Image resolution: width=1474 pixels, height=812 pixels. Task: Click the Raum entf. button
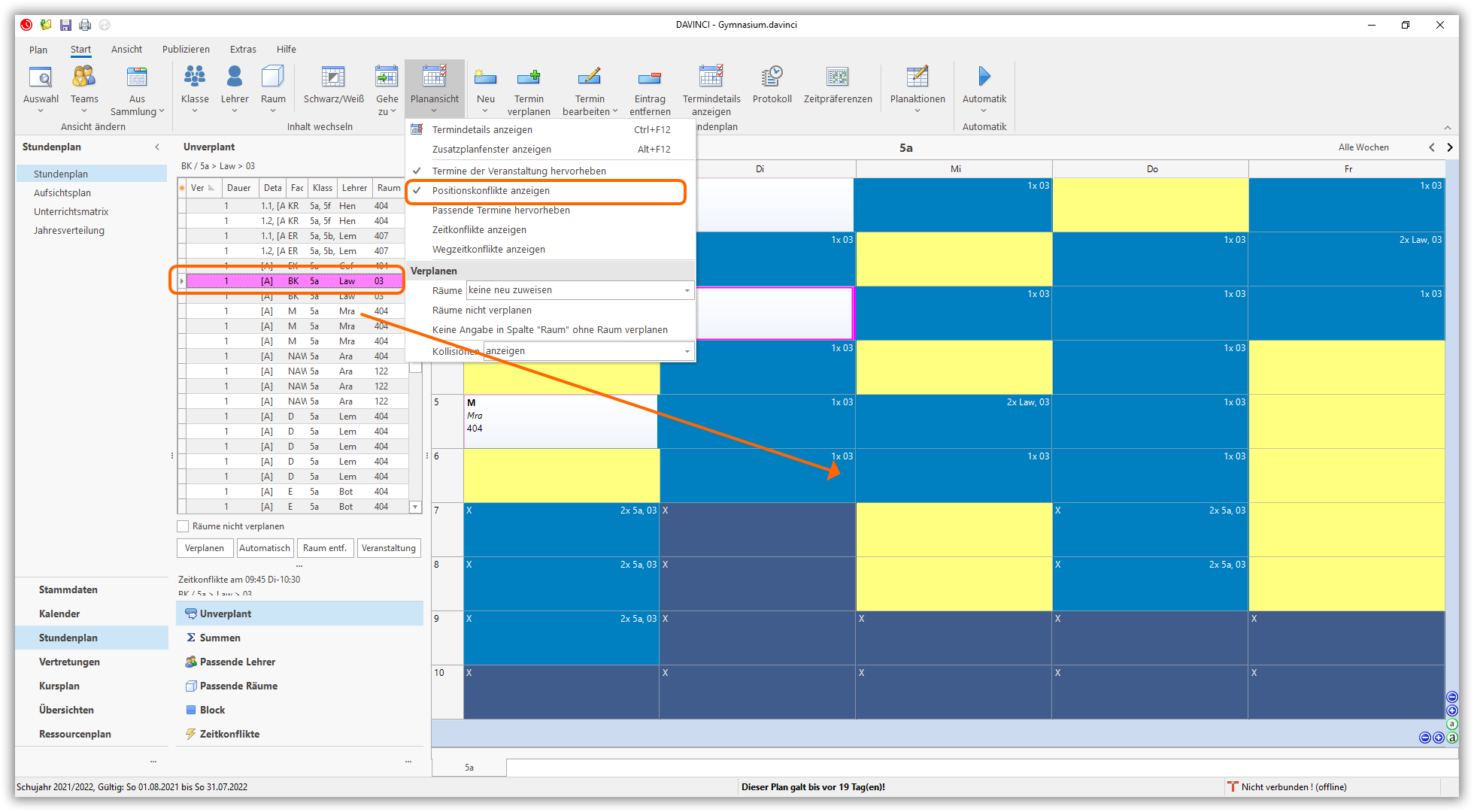pyautogui.click(x=325, y=548)
